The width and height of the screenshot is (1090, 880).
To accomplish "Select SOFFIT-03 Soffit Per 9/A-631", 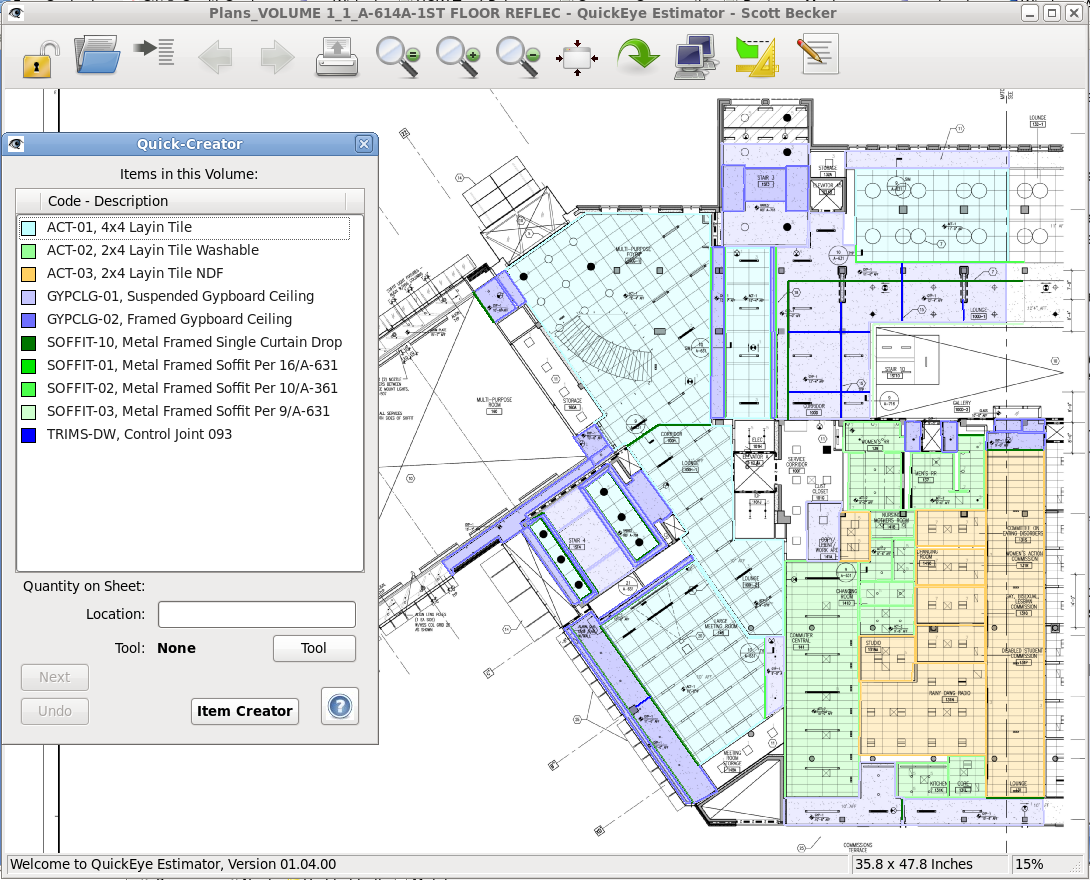I will tap(184, 411).
